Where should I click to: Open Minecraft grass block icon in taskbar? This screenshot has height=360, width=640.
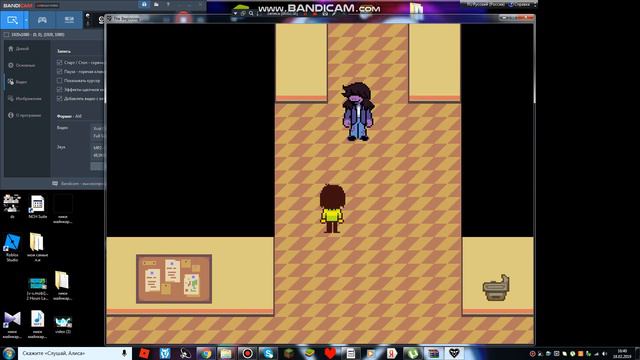tap(289, 353)
